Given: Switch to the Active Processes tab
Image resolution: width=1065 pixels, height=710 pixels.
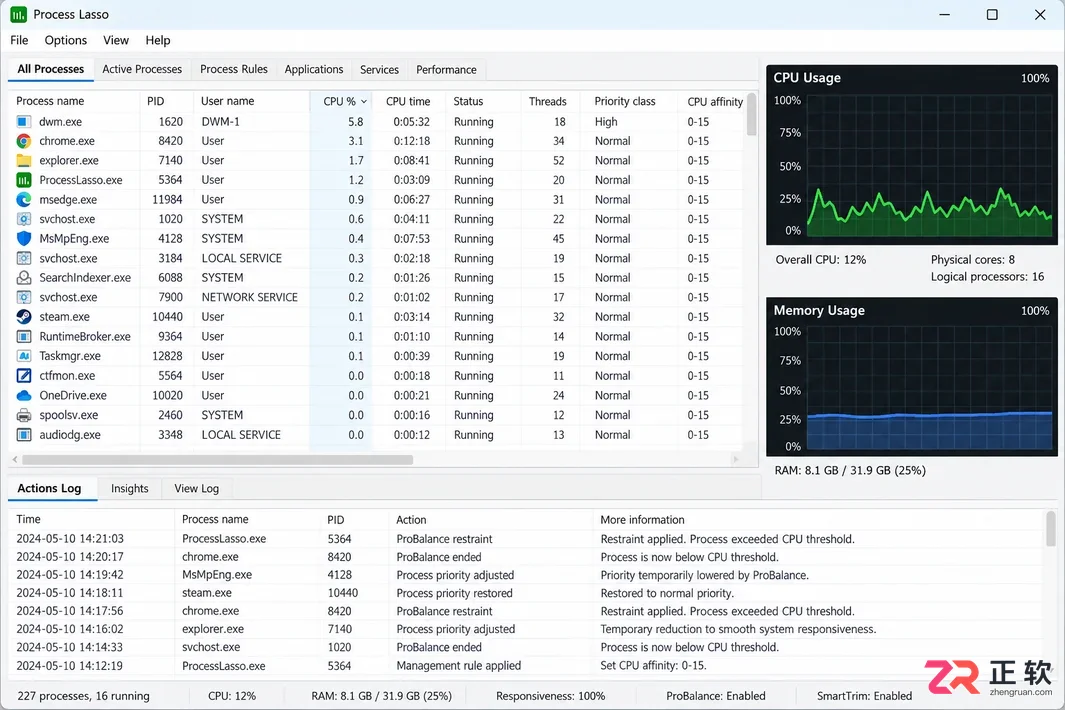Looking at the screenshot, I should coord(142,69).
